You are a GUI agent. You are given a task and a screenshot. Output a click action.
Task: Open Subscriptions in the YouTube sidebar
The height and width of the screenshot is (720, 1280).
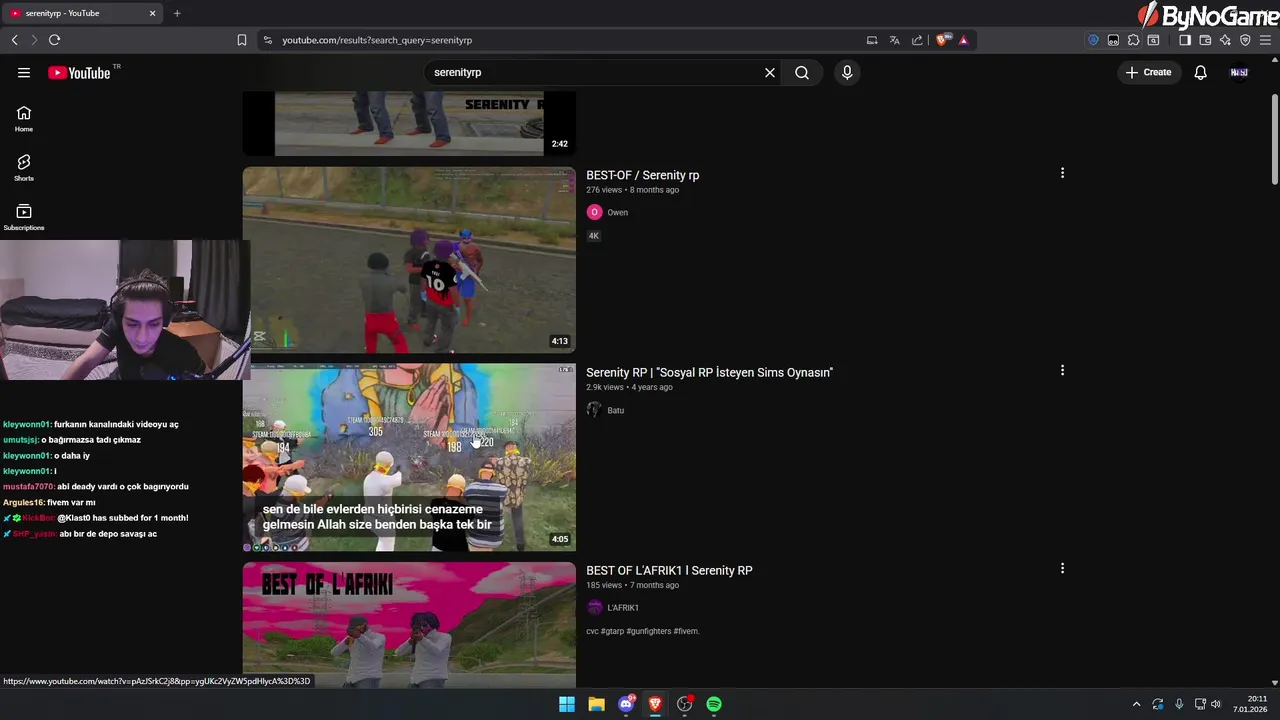24,217
